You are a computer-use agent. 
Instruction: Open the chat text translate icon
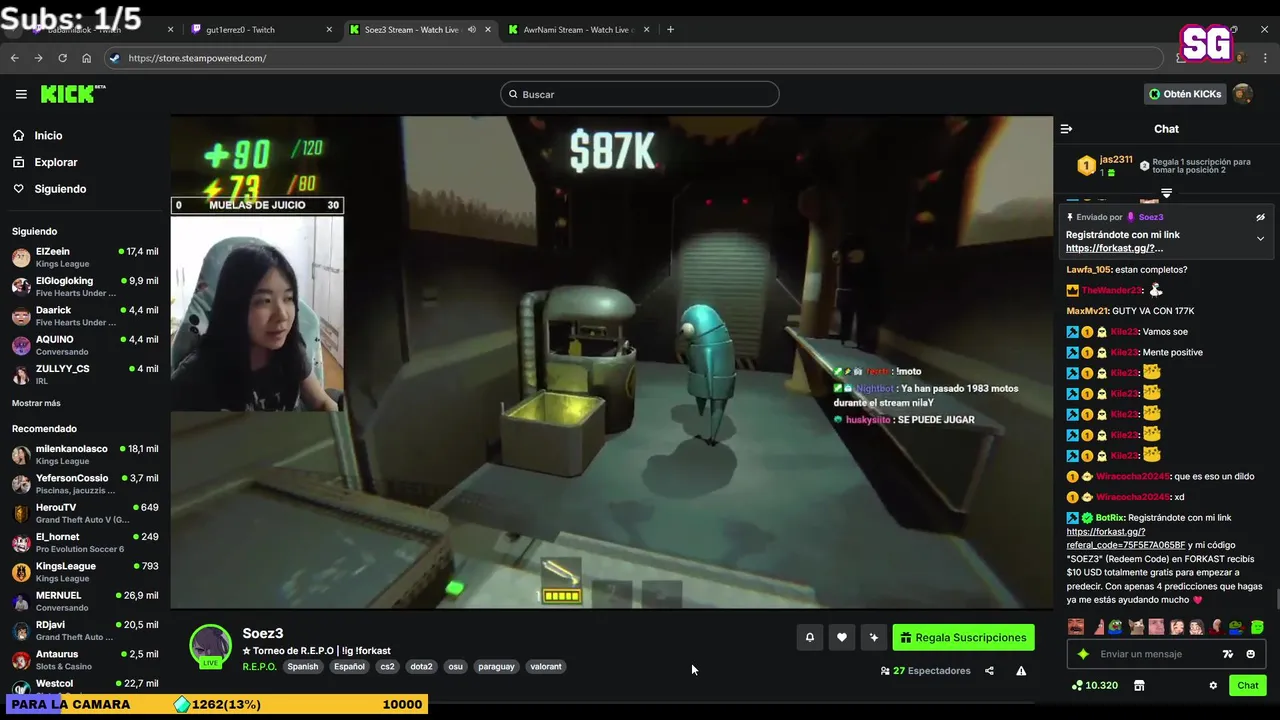1228,654
